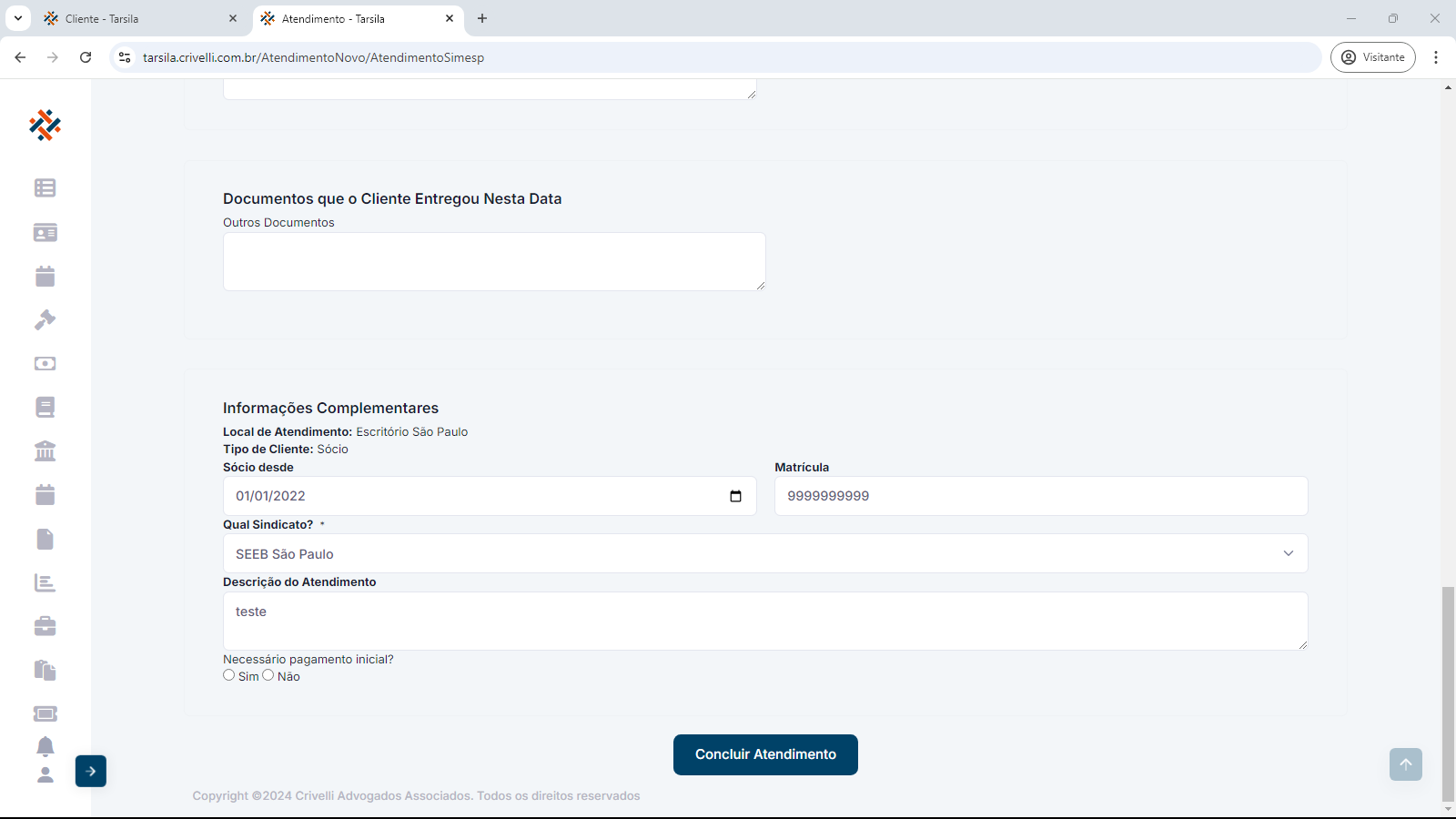Click the bar chart sidebar icon
Image resolution: width=1456 pixels, height=819 pixels.
point(45,582)
